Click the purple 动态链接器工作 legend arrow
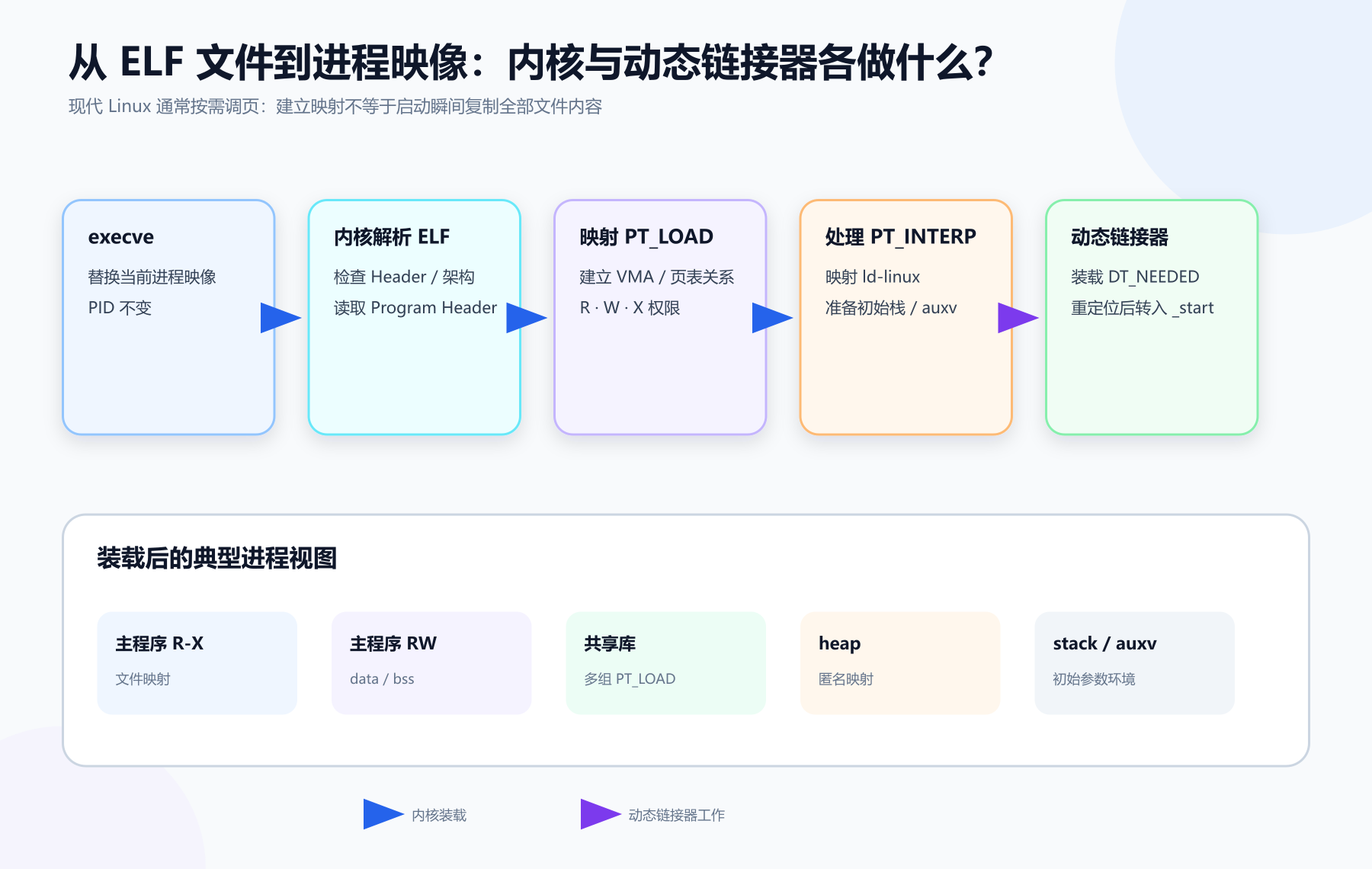Screen dimensions: 1372x869 click(601, 814)
